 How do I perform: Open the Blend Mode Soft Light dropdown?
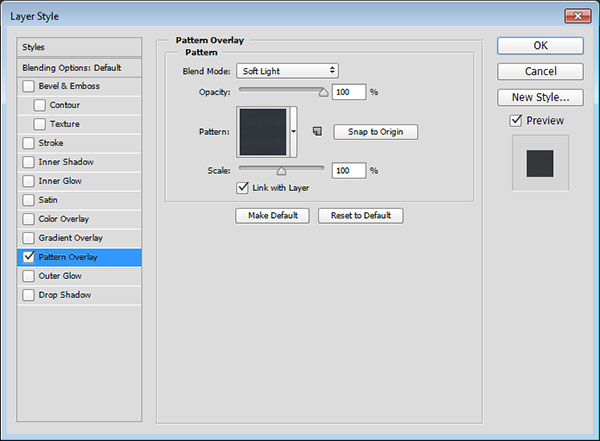288,71
